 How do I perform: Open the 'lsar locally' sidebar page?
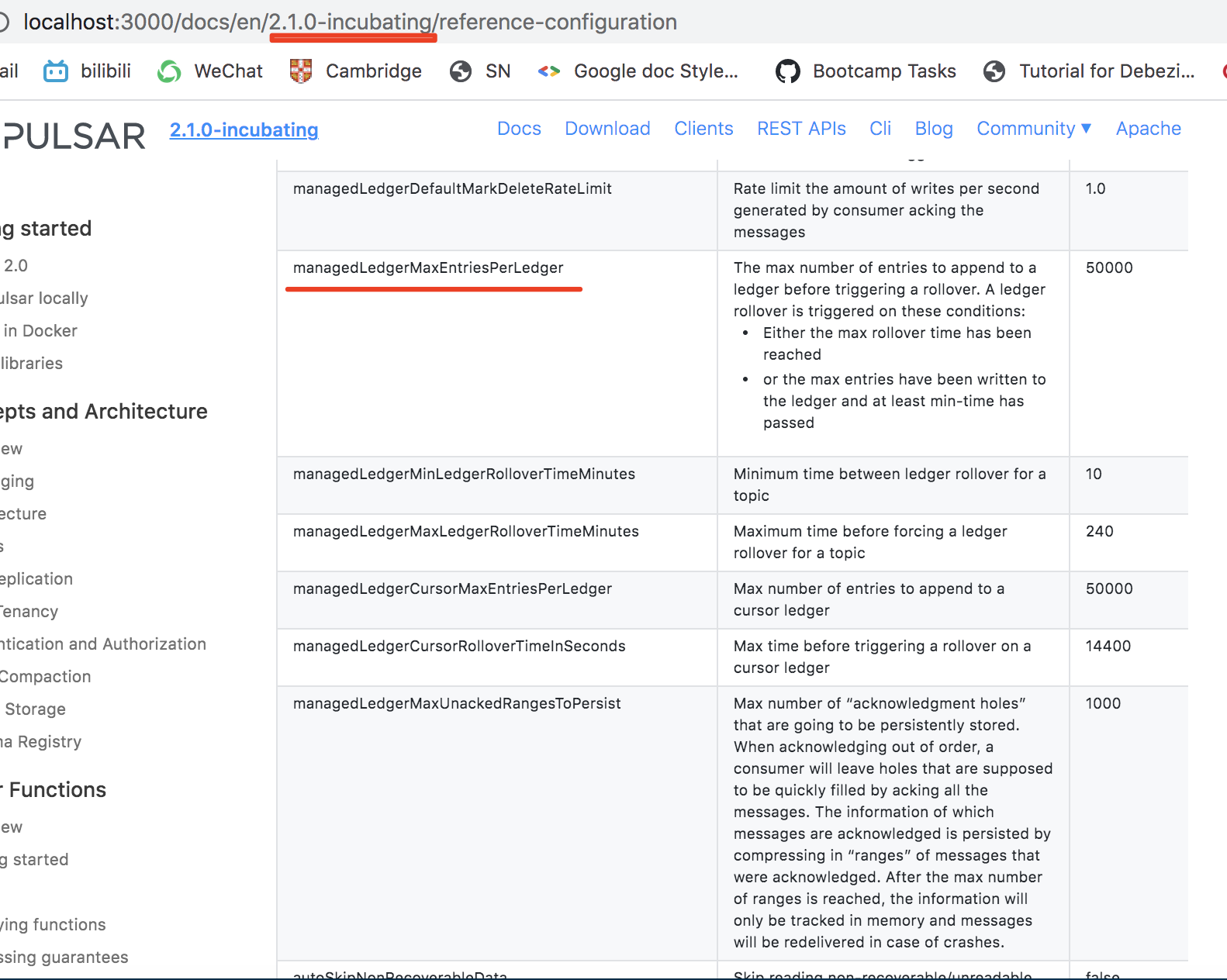(x=44, y=298)
